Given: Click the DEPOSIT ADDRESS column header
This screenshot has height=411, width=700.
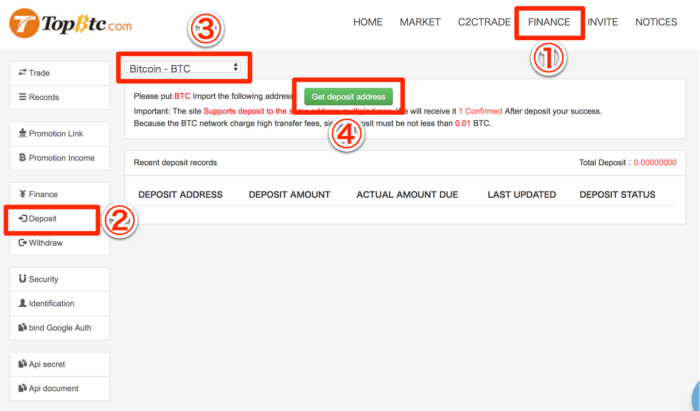Looking at the screenshot, I should pyautogui.click(x=180, y=195).
